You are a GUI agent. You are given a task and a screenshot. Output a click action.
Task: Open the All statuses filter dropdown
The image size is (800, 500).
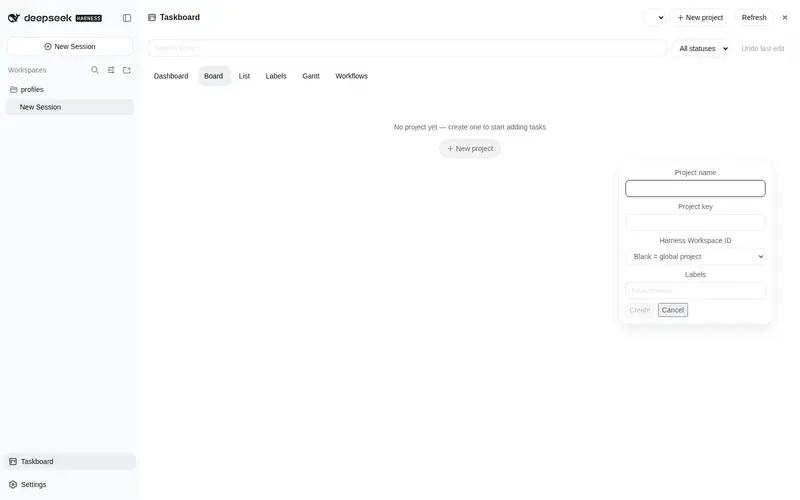click(703, 48)
